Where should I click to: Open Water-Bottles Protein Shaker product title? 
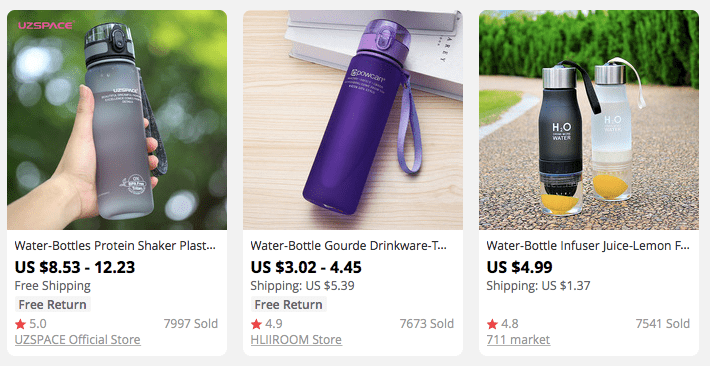coord(115,246)
